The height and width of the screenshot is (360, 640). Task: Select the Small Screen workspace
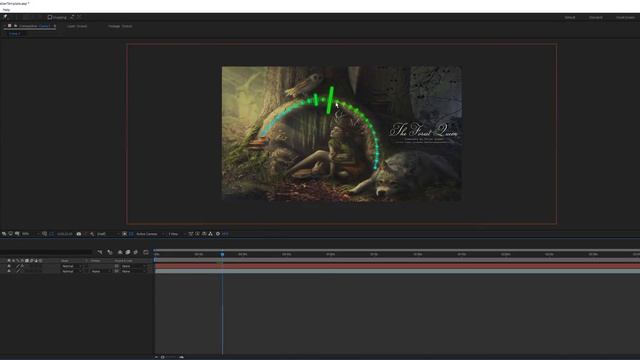[x=625, y=18]
